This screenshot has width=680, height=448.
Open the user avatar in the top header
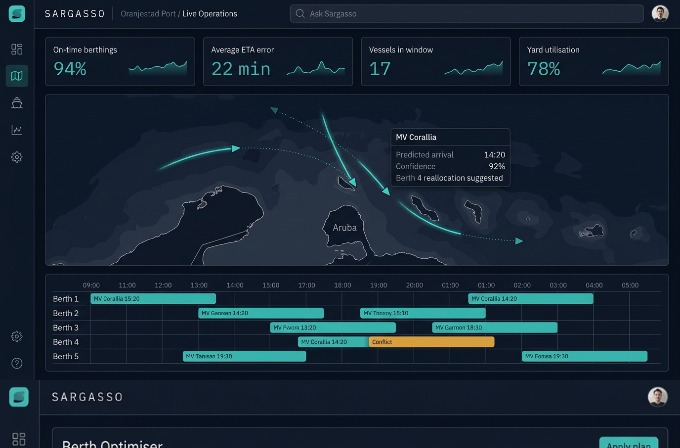pos(660,13)
